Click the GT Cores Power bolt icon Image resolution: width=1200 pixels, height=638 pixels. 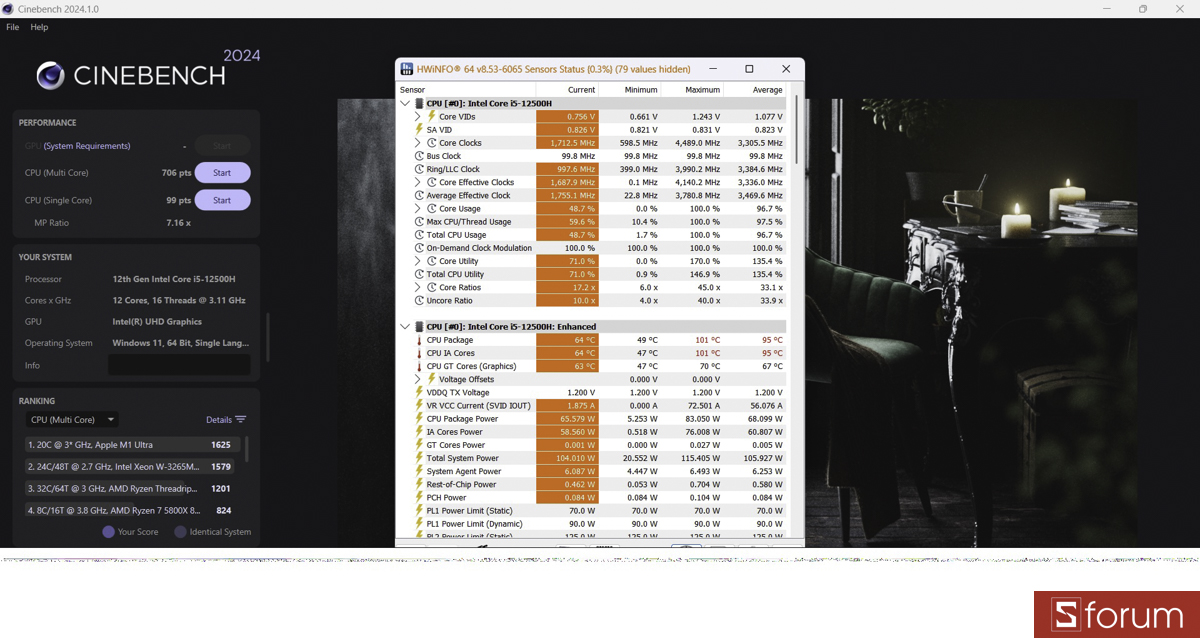(x=420, y=445)
